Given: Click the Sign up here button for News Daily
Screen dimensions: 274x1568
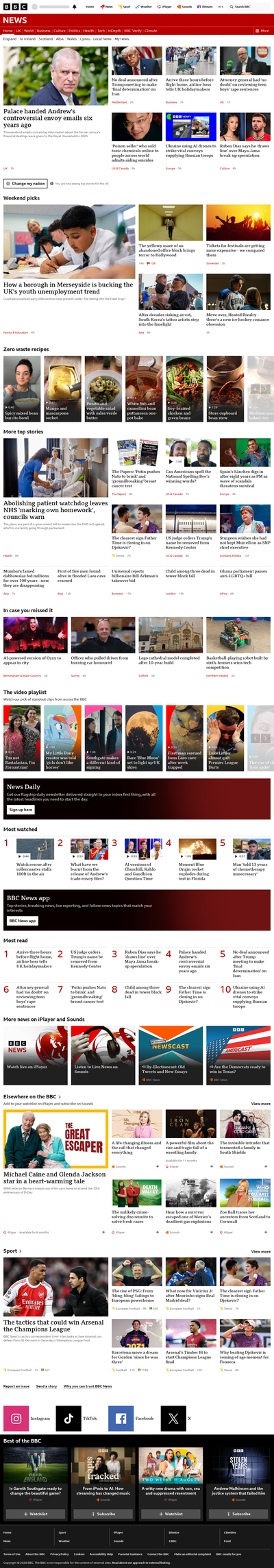Looking at the screenshot, I should (x=21, y=810).
